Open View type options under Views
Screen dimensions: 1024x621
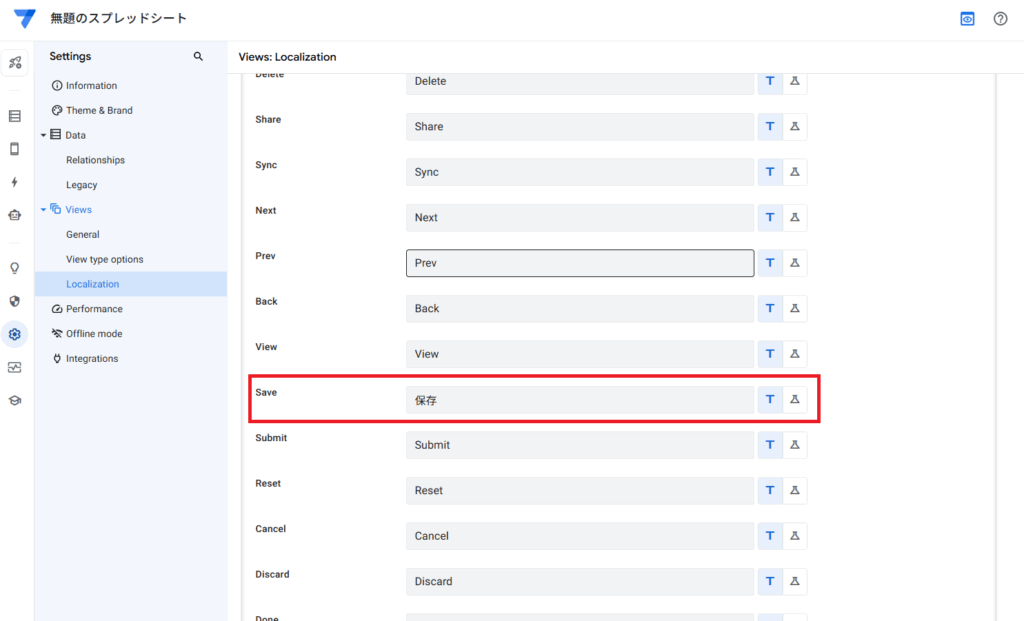pos(104,259)
